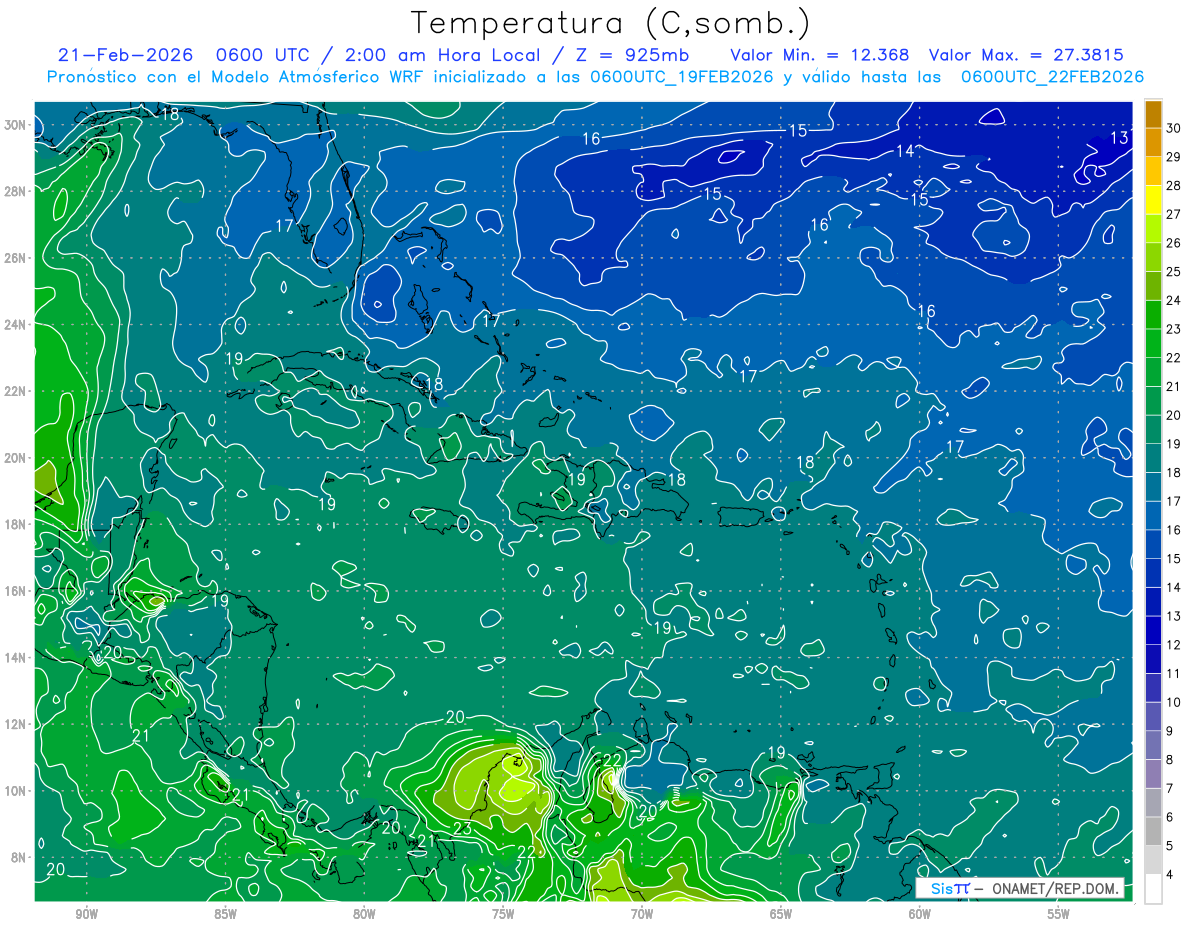Click the 10N latitude axis label
Screen dimensions: 1200x927
point(15,790)
